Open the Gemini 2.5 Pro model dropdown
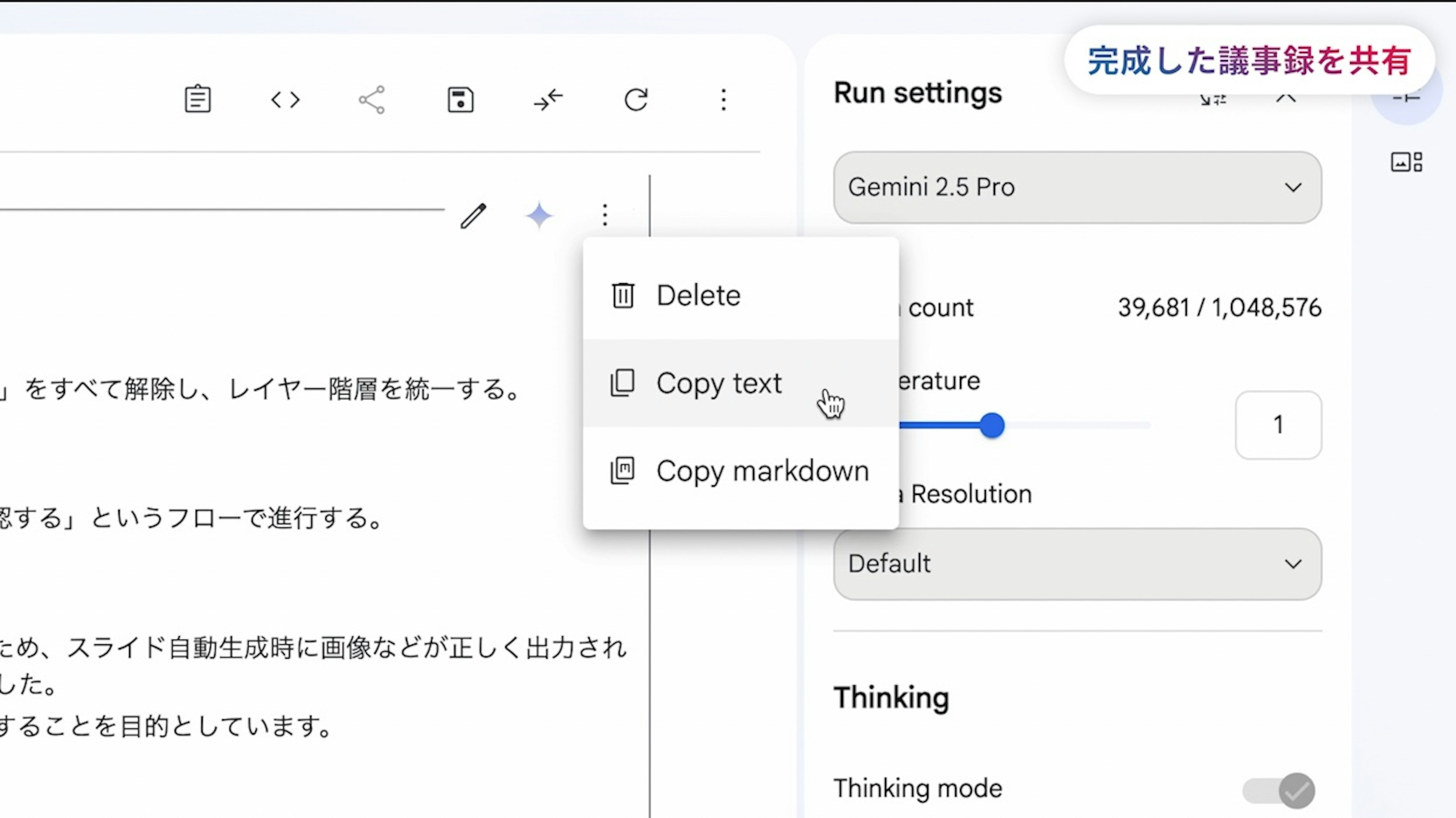This screenshot has width=1456, height=818. click(x=1077, y=187)
